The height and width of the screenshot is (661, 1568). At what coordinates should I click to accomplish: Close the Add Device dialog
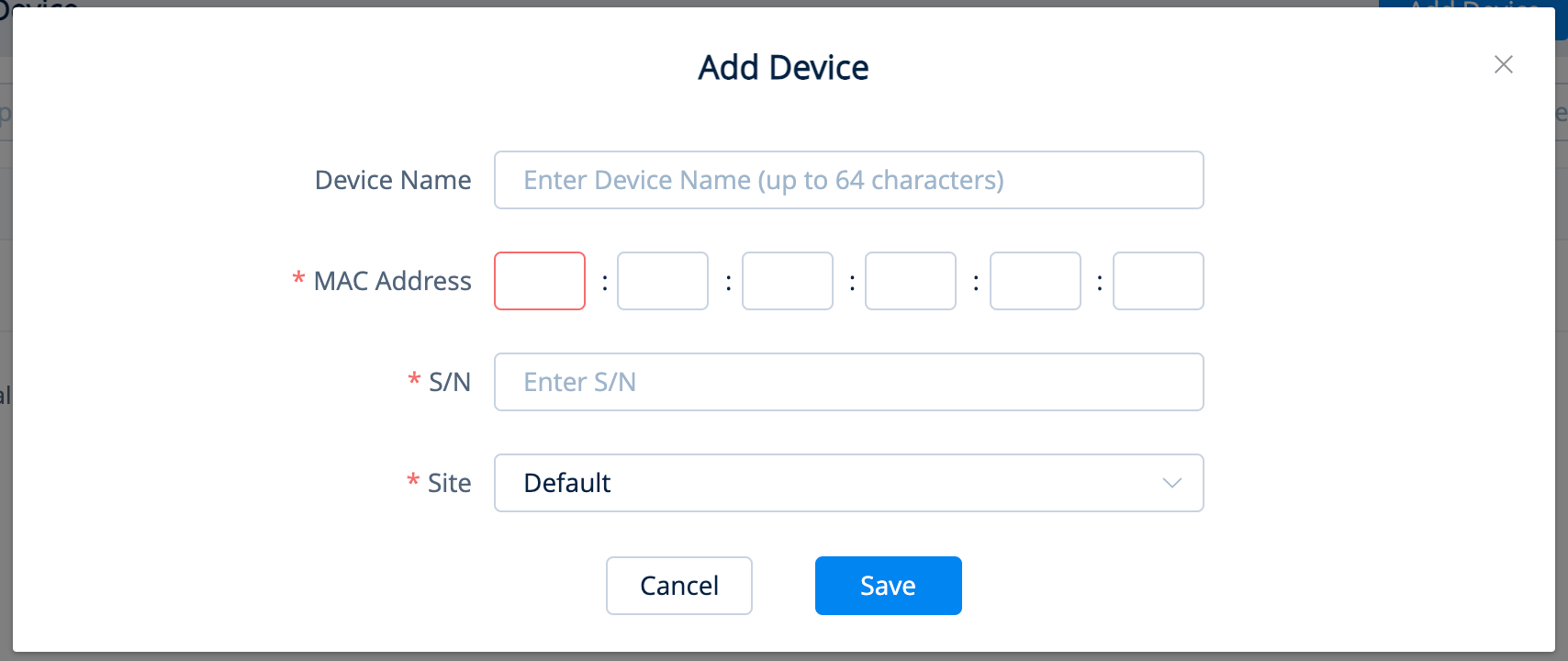1503,64
